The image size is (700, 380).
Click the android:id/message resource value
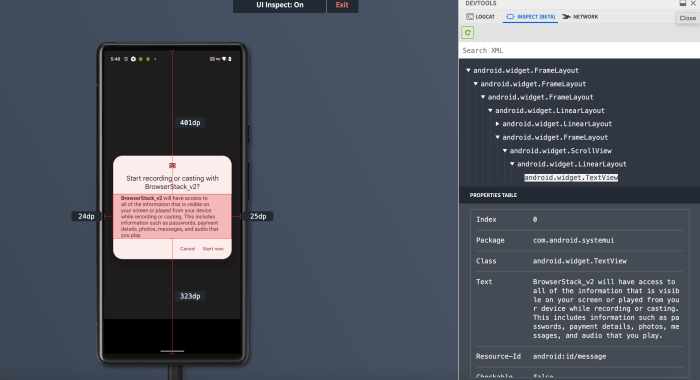569,356
